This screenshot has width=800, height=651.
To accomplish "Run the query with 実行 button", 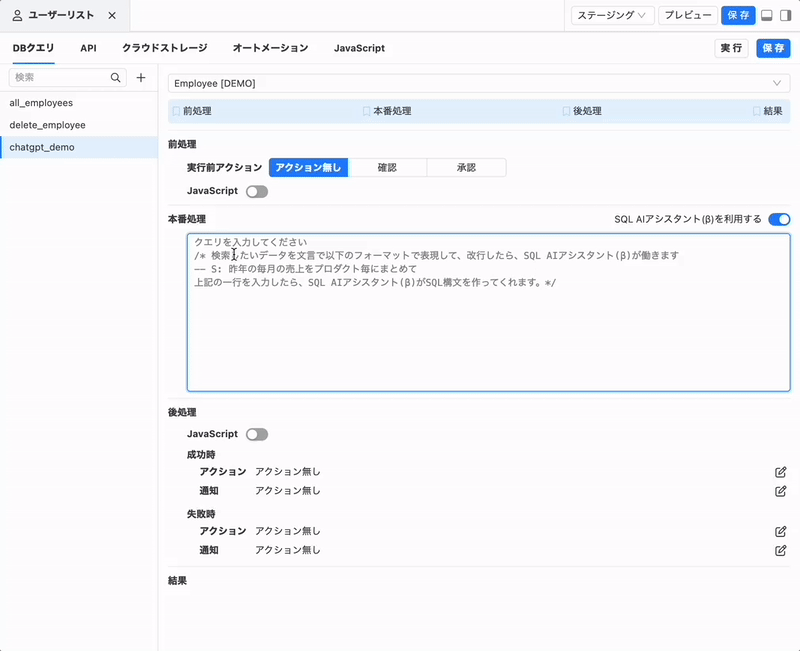I will [x=731, y=48].
